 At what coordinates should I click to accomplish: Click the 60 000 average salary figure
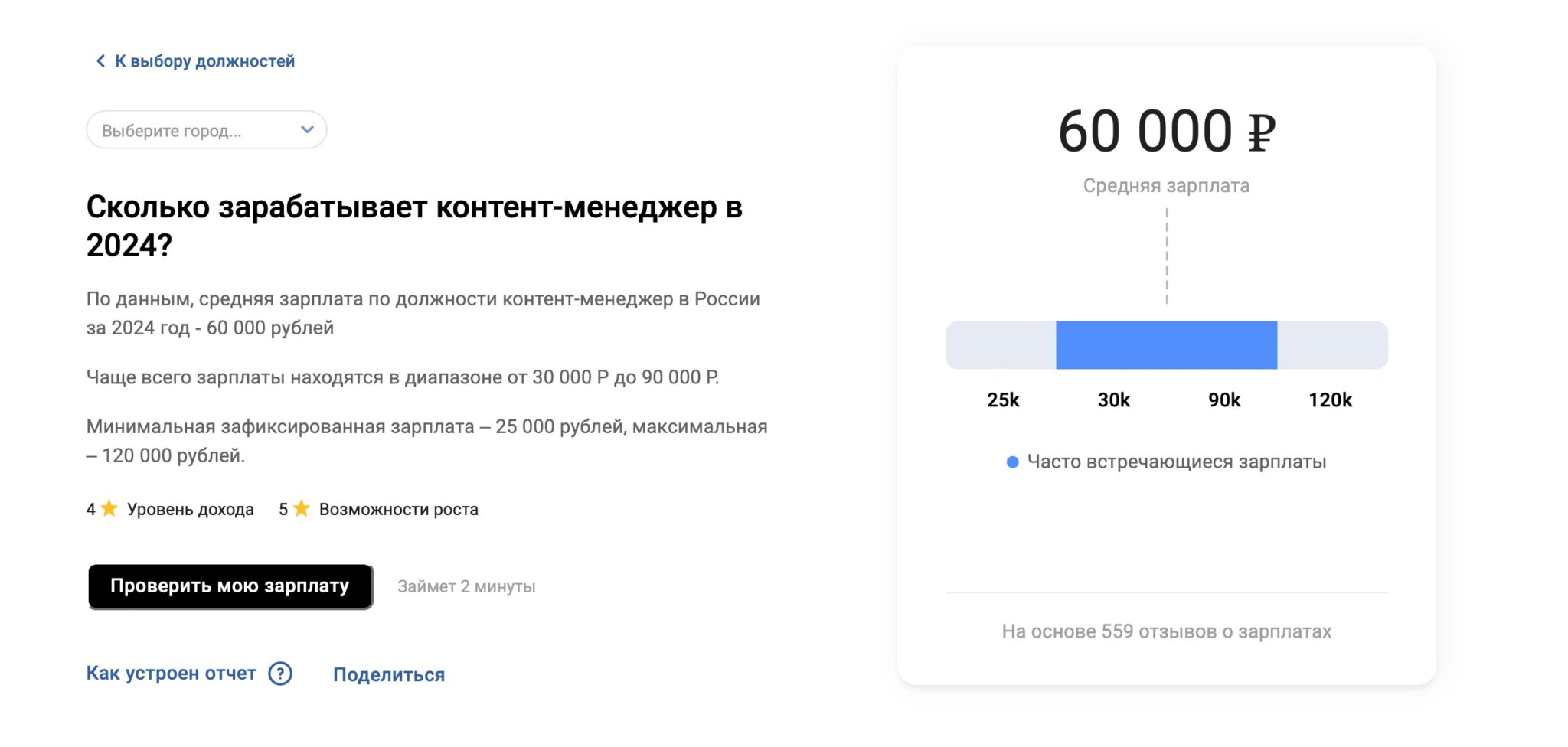point(1145,132)
